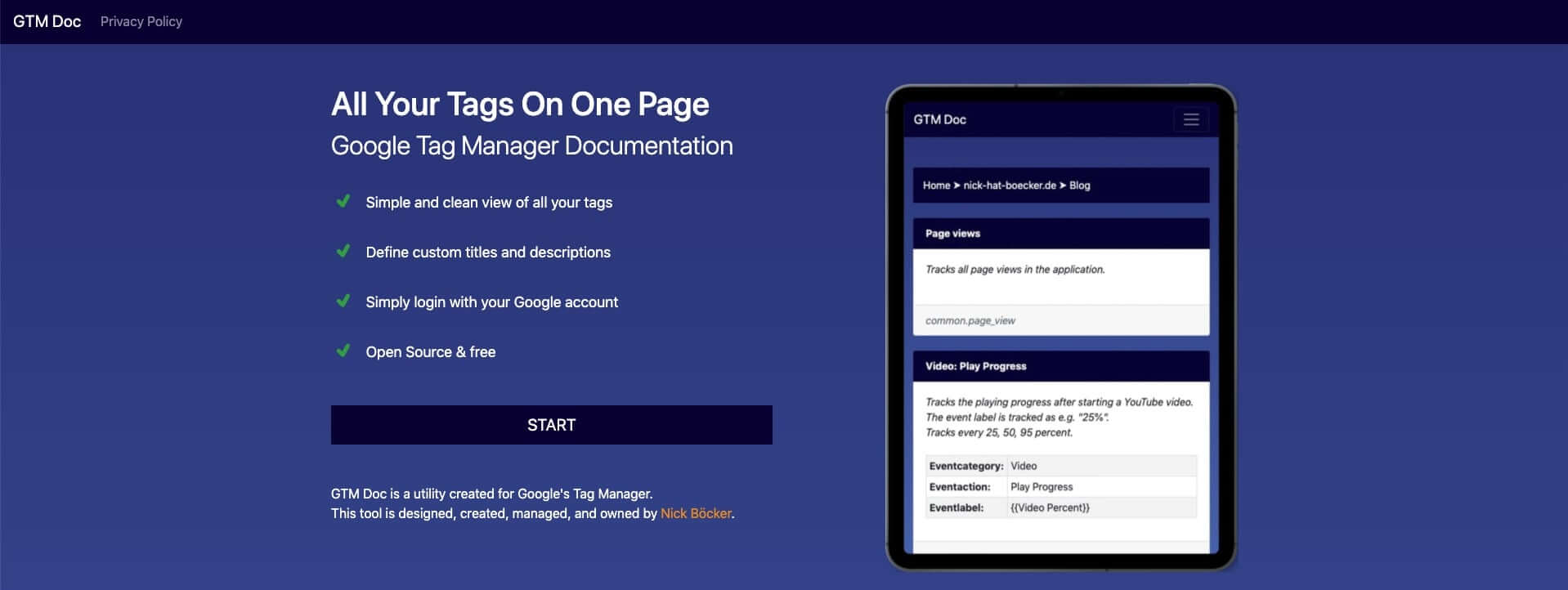
Task: Click the GTM Doc logo in the top navbar
Action: pyautogui.click(x=47, y=21)
